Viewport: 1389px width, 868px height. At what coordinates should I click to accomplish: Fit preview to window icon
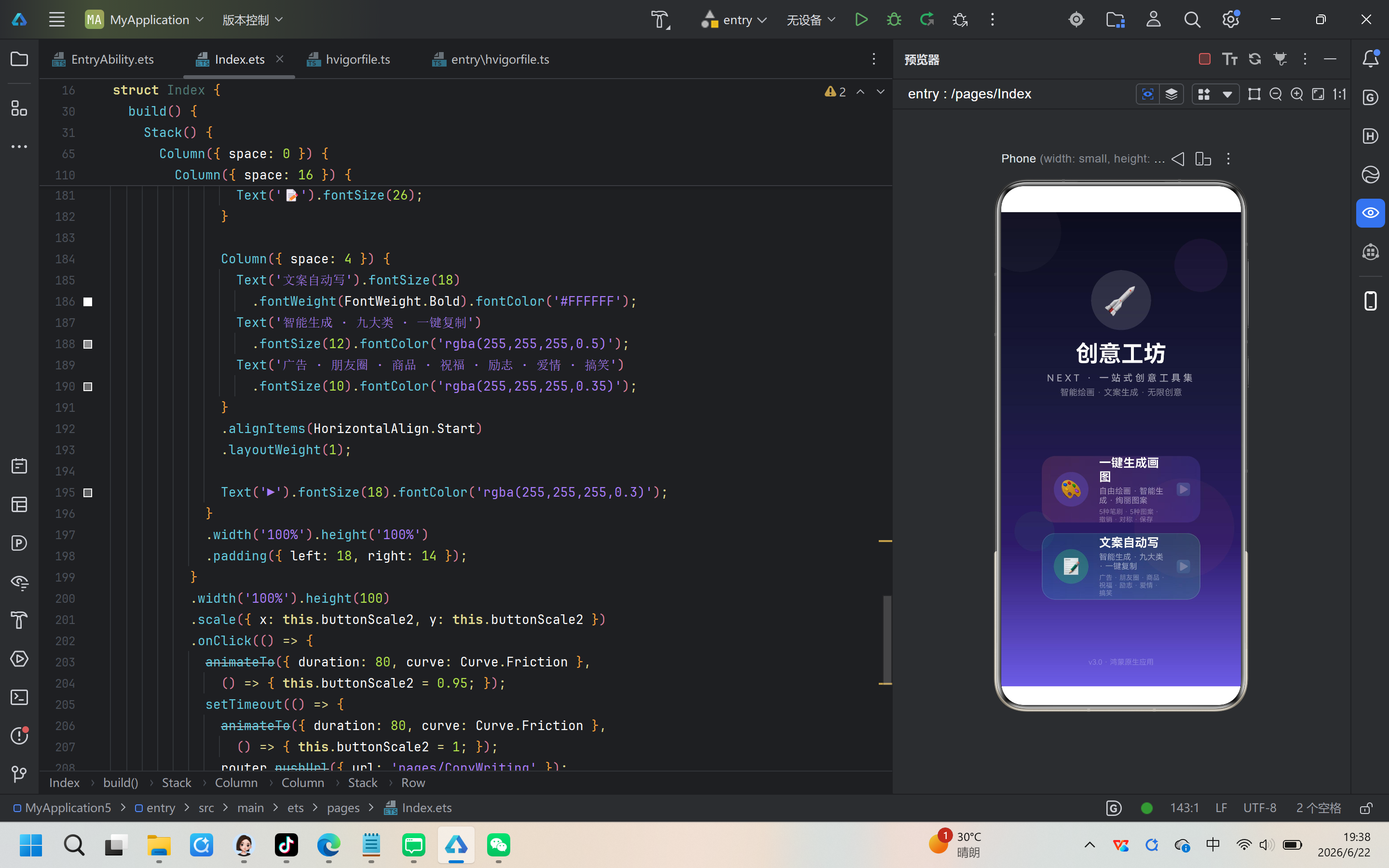click(1318, 94)
